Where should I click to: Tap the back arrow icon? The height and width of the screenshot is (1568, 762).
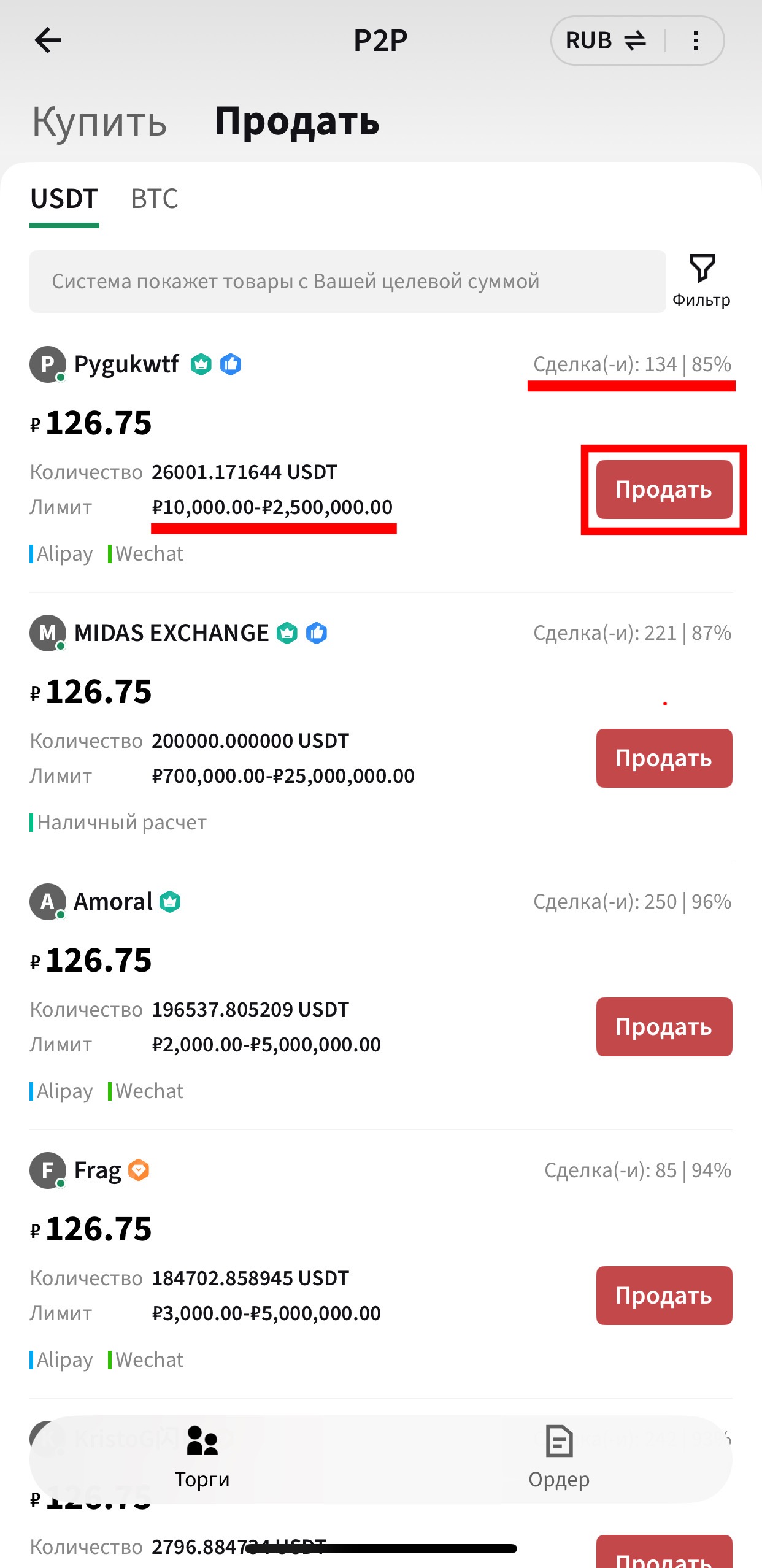[48, 40]
